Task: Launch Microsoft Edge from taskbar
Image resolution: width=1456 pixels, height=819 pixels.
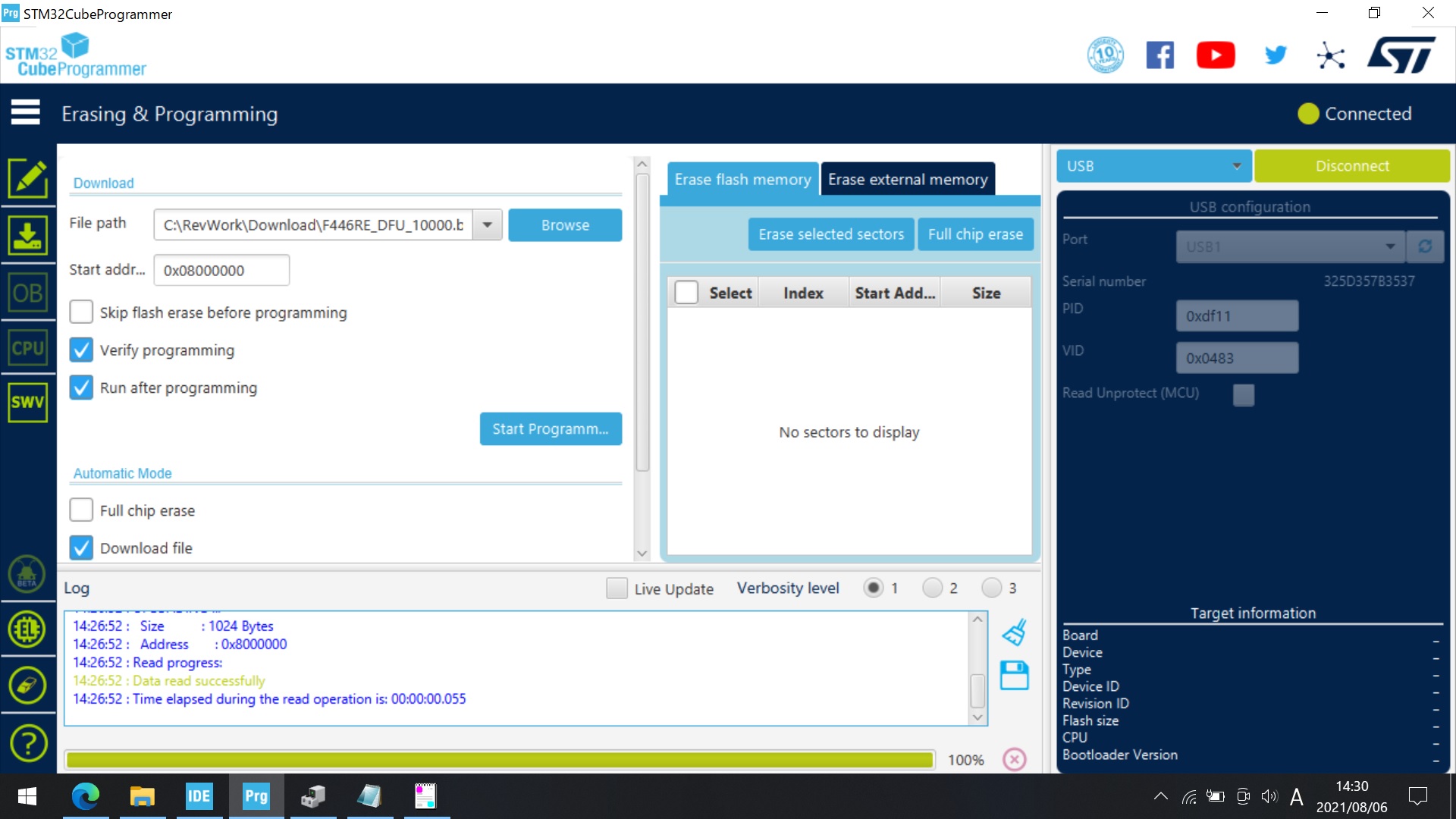Action: point(86,796)
